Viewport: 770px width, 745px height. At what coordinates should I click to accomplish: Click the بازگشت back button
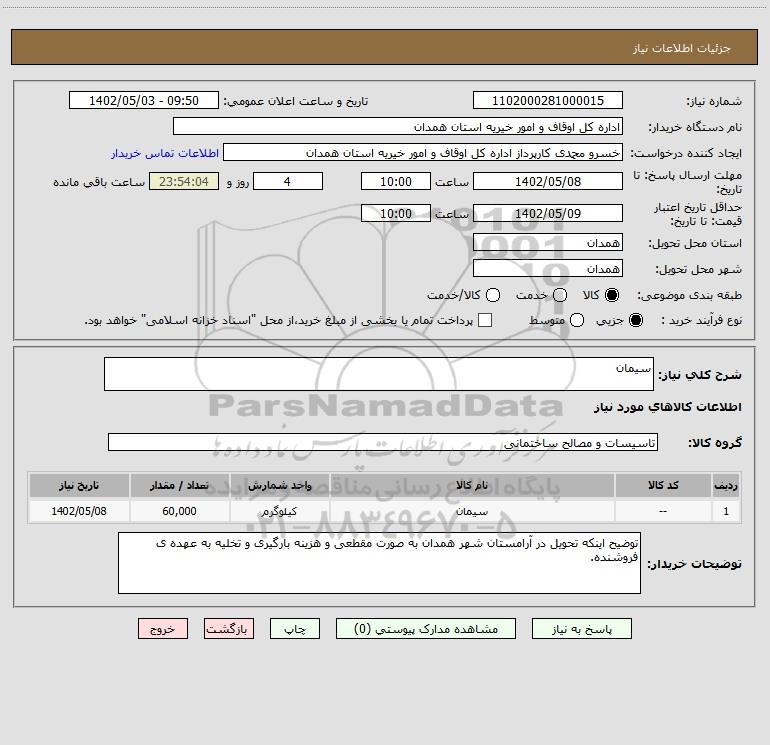pos(229,629)
